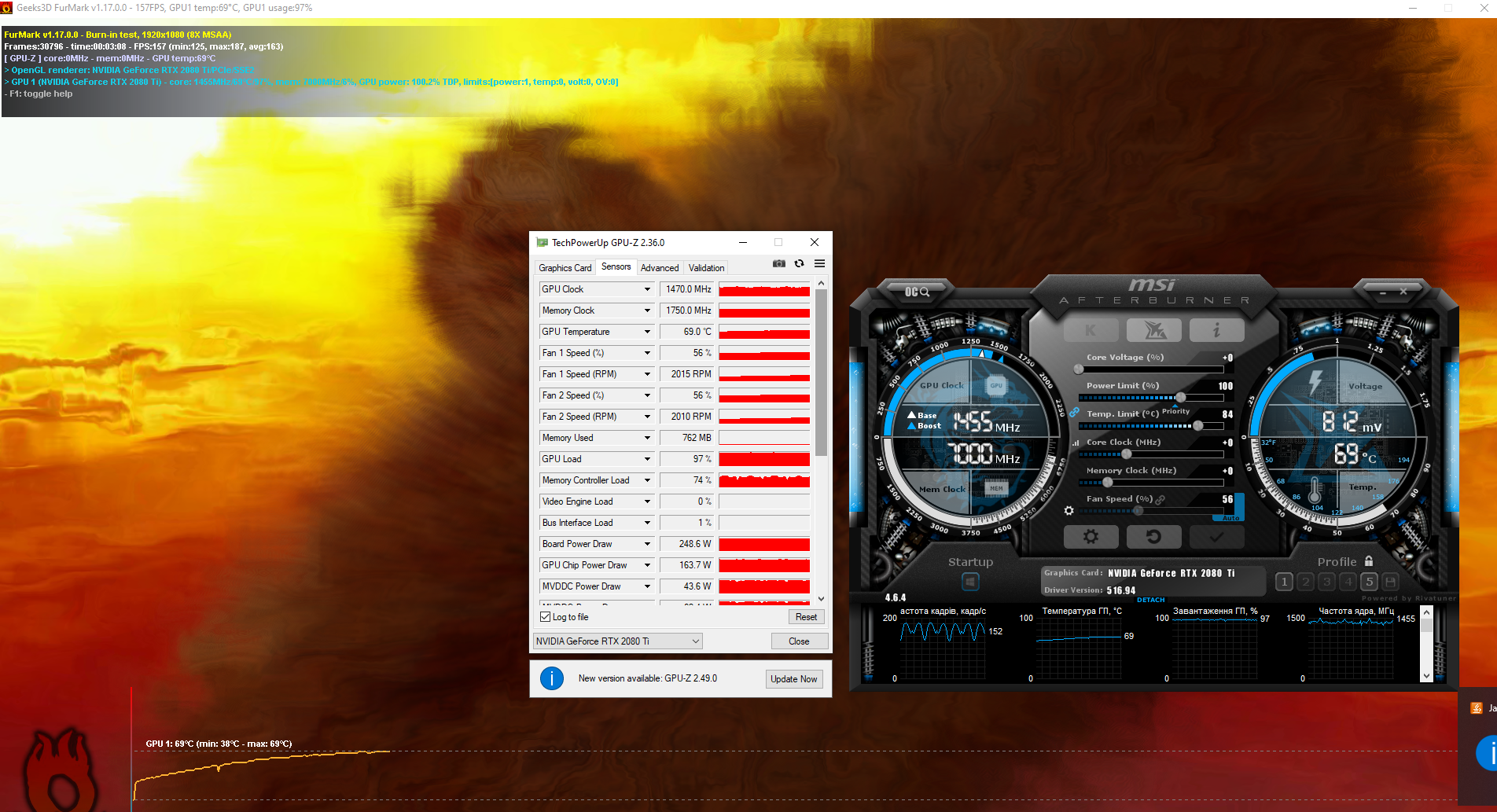Open GPU Load sensor dropdown
The height and width of the screenshot is (812, 1497).
coord(647,459)
